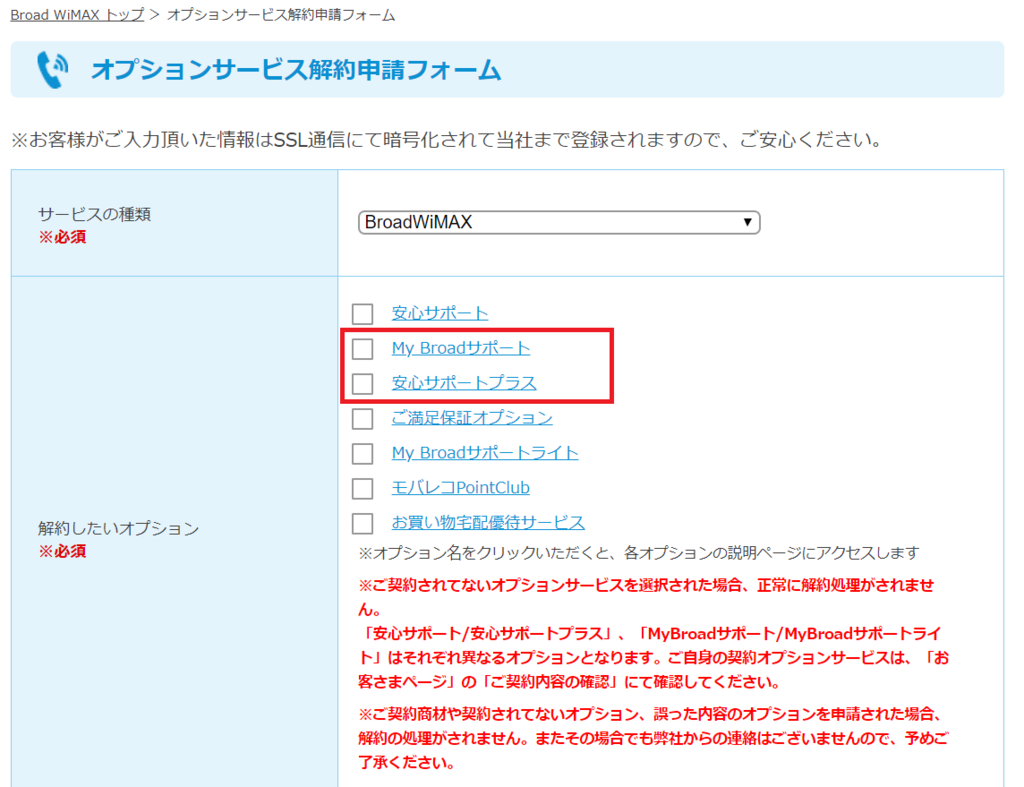Click the phone icon beside the form title

53,70
